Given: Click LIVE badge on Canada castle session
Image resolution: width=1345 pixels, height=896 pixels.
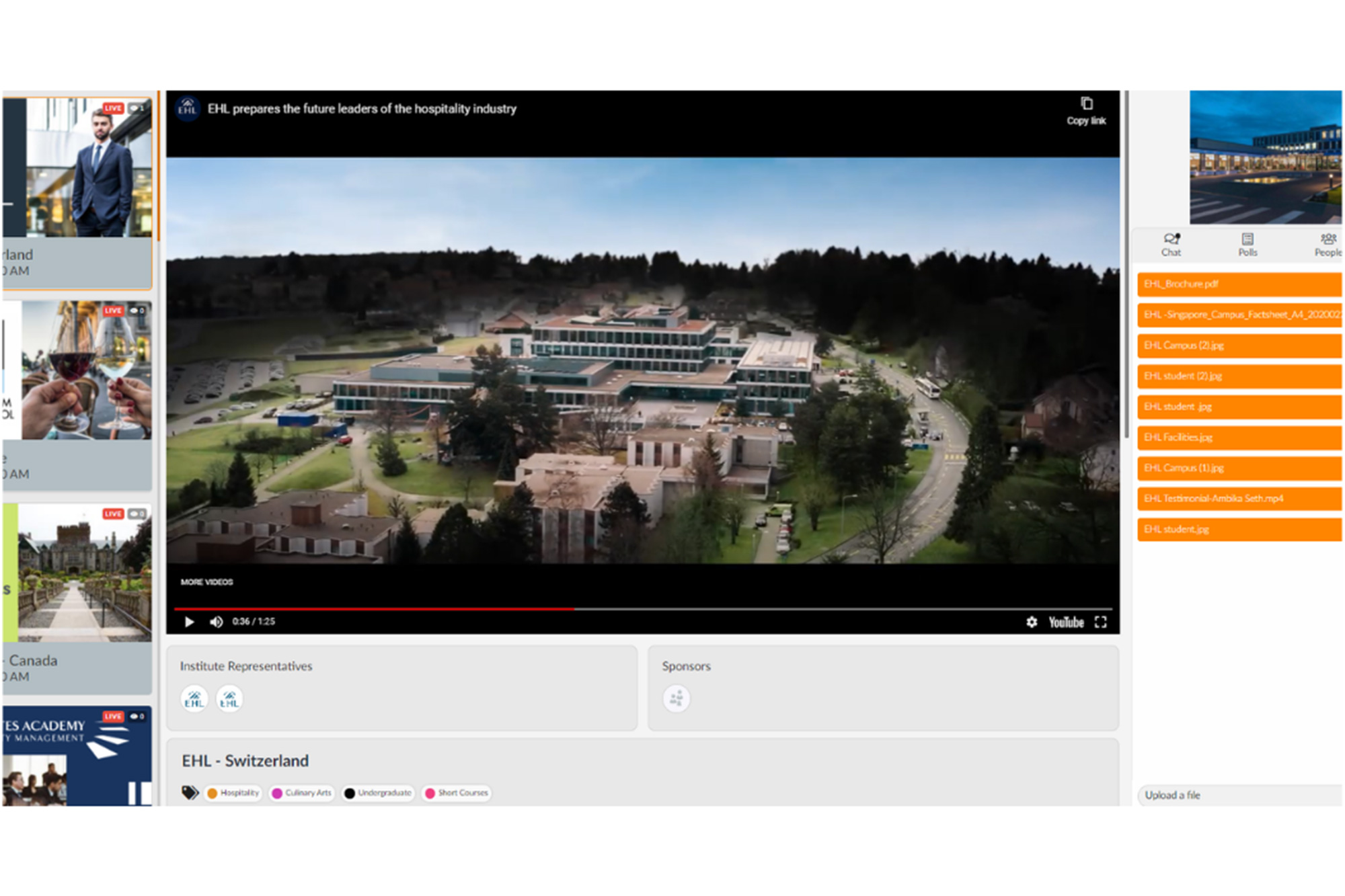Looking at the screenshot, I should coord(113,514).
